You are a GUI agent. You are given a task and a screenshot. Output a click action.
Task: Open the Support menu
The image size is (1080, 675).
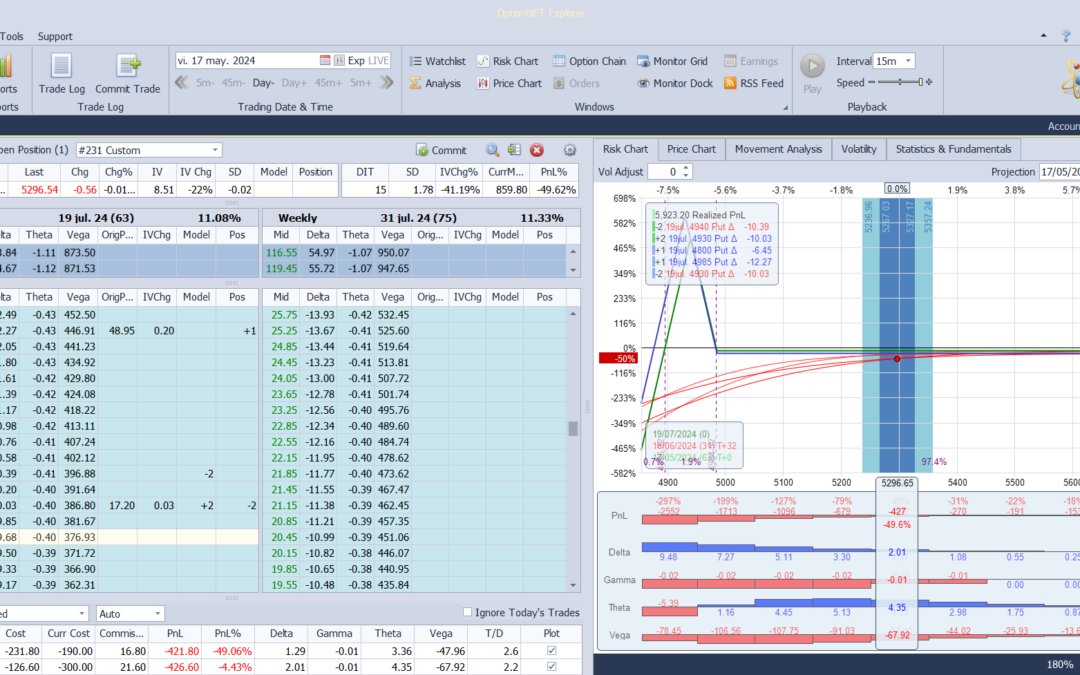pos(55,37)
